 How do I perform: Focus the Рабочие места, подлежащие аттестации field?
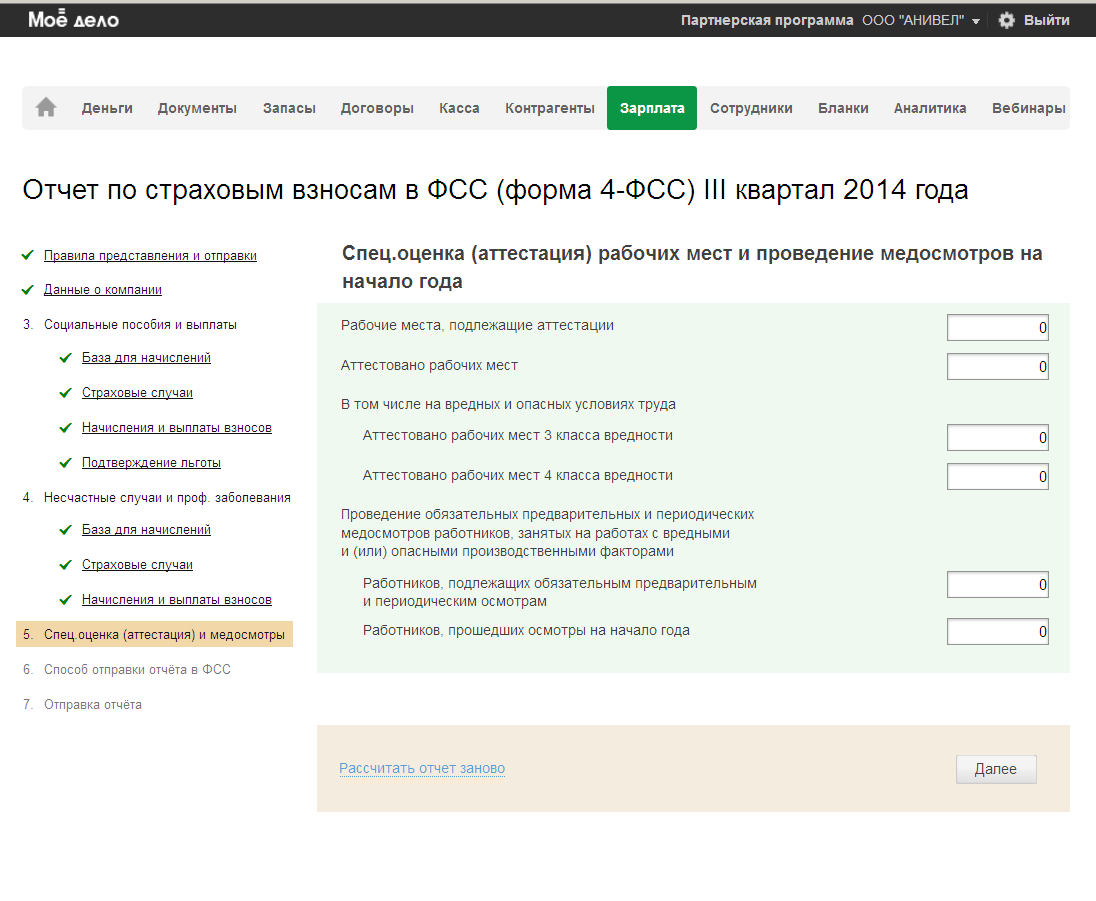(997, 328)
